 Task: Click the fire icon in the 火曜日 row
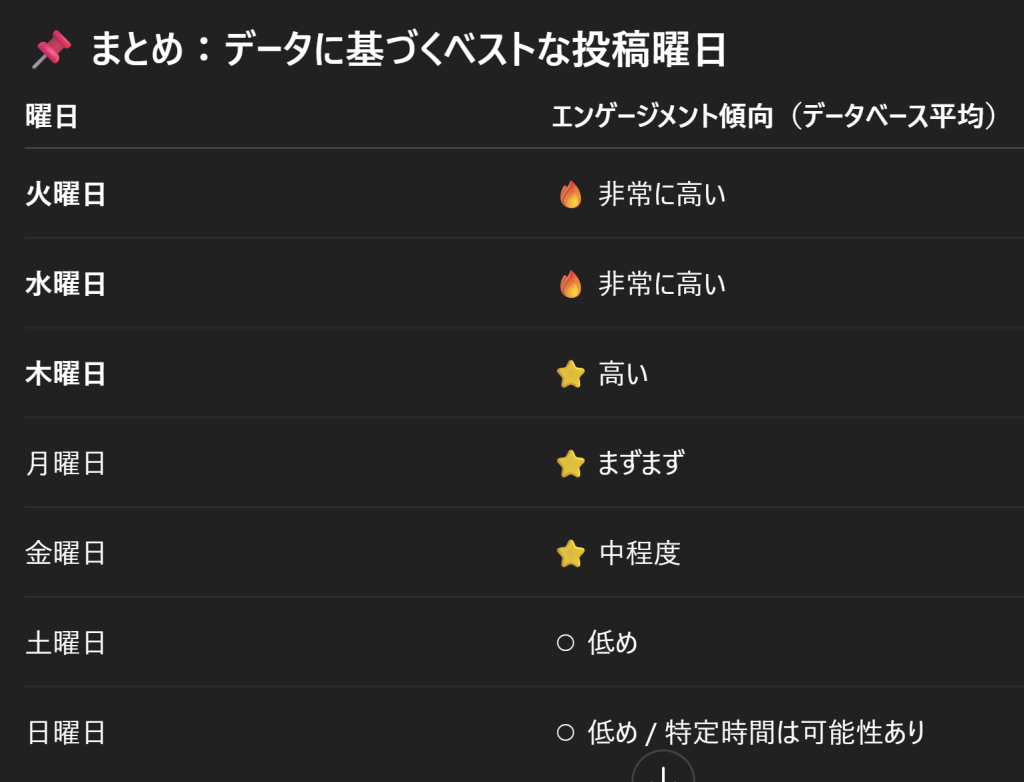tap(570, 194)
